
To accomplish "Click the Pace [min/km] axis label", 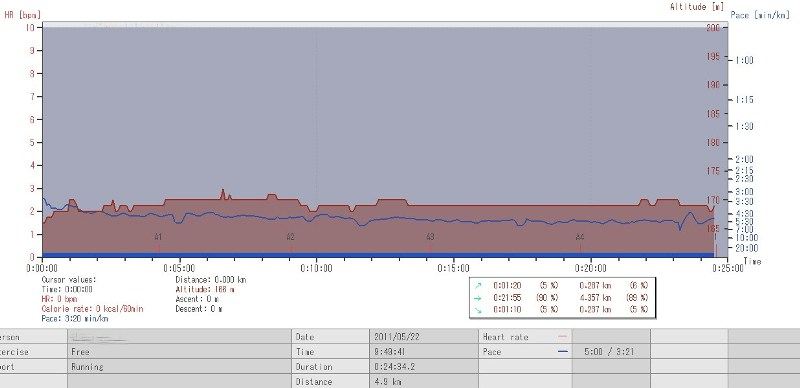I will (x=760, y=15).
